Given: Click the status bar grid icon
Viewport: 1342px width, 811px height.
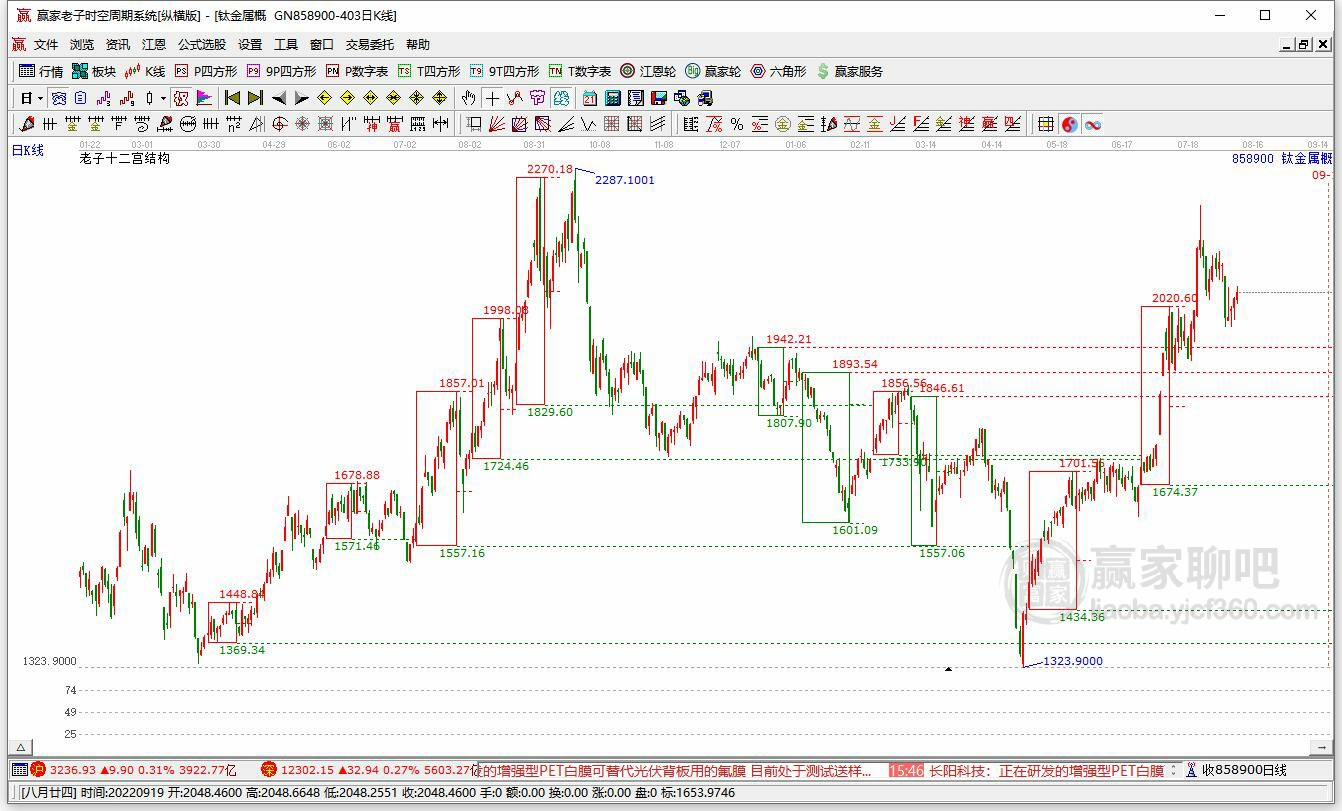Looking at the screenshot, I should [x=19, y=770].
